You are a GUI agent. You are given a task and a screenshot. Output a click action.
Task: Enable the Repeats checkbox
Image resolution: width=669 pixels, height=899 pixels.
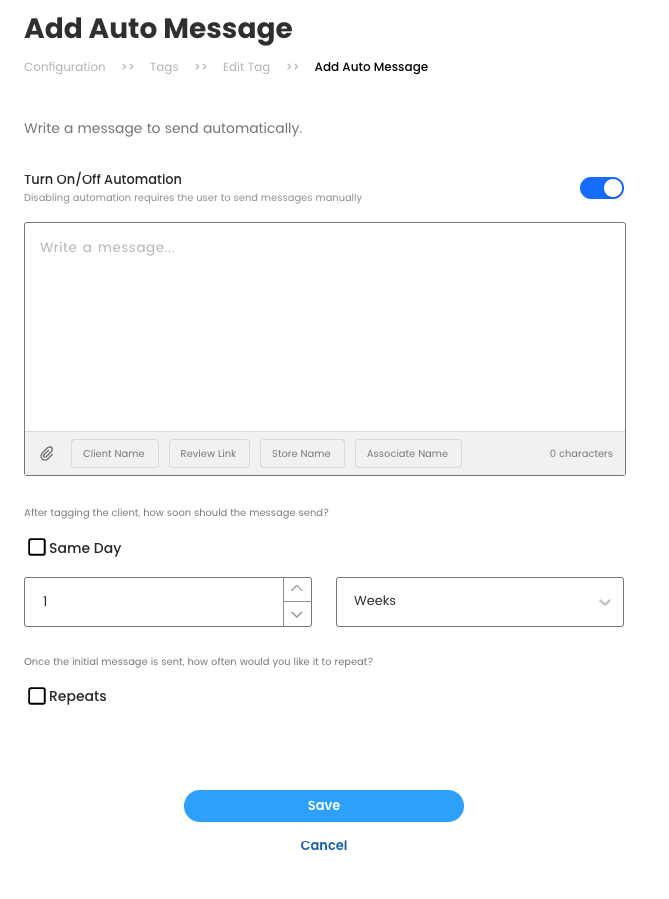click(37, 696)
